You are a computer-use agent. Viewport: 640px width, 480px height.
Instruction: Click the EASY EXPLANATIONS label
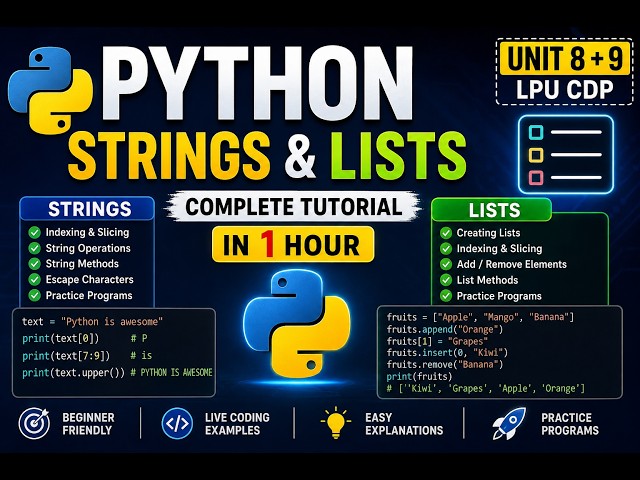coord(404,424)
